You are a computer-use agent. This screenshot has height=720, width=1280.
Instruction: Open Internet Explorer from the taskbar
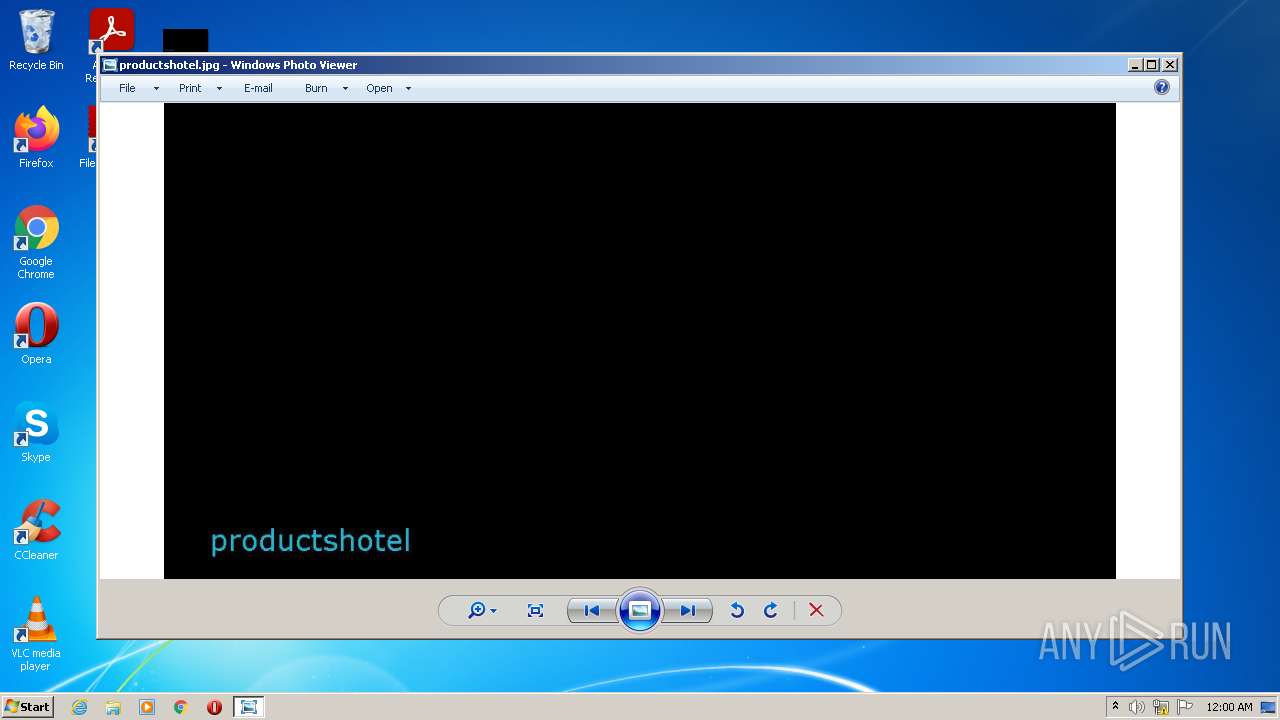coord(79,707)
